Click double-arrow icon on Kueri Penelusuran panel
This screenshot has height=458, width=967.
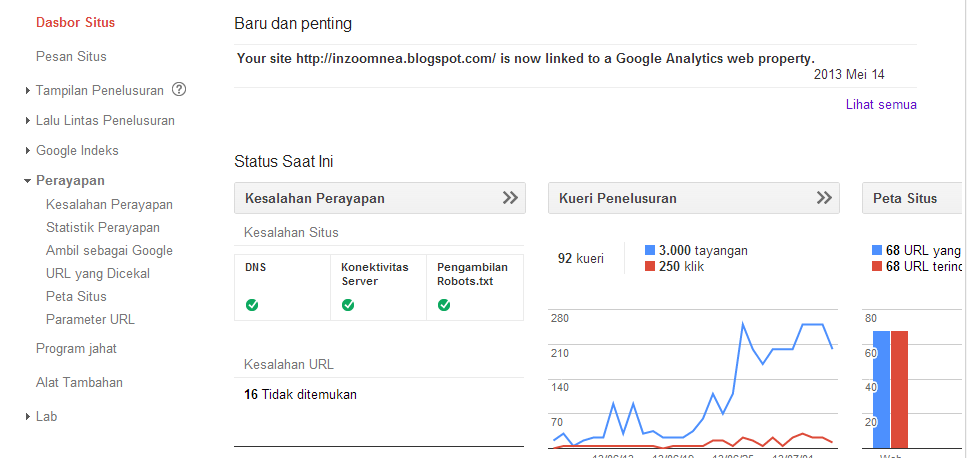(824, 198)
